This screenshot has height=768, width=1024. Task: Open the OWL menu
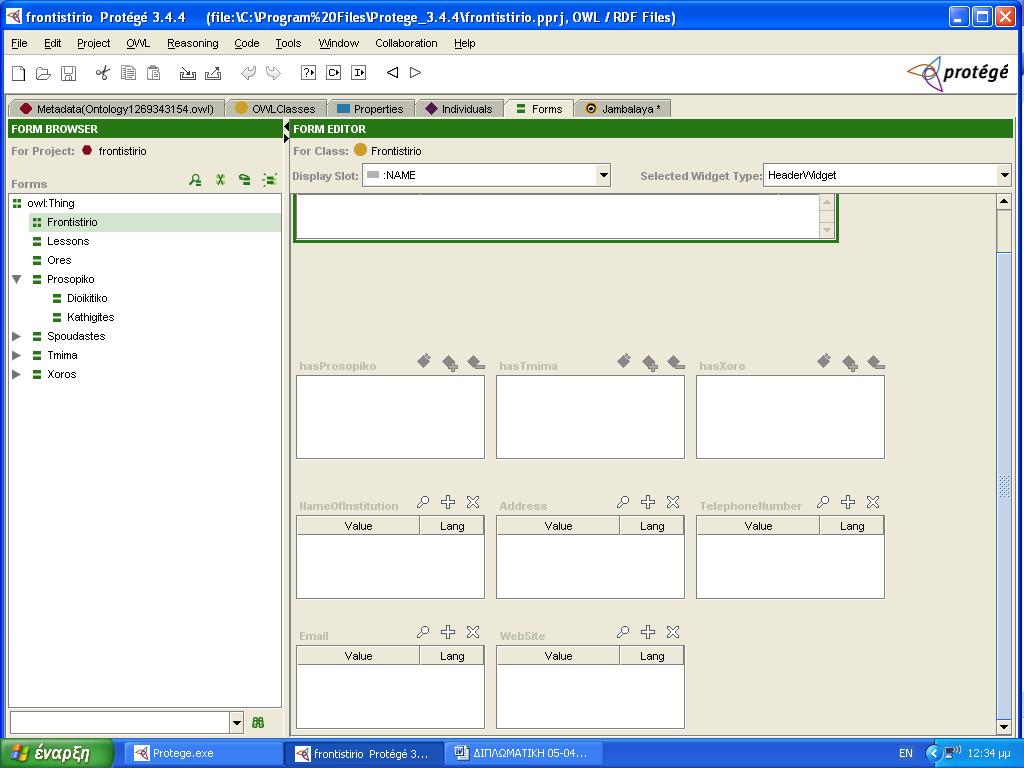[138, 43]
